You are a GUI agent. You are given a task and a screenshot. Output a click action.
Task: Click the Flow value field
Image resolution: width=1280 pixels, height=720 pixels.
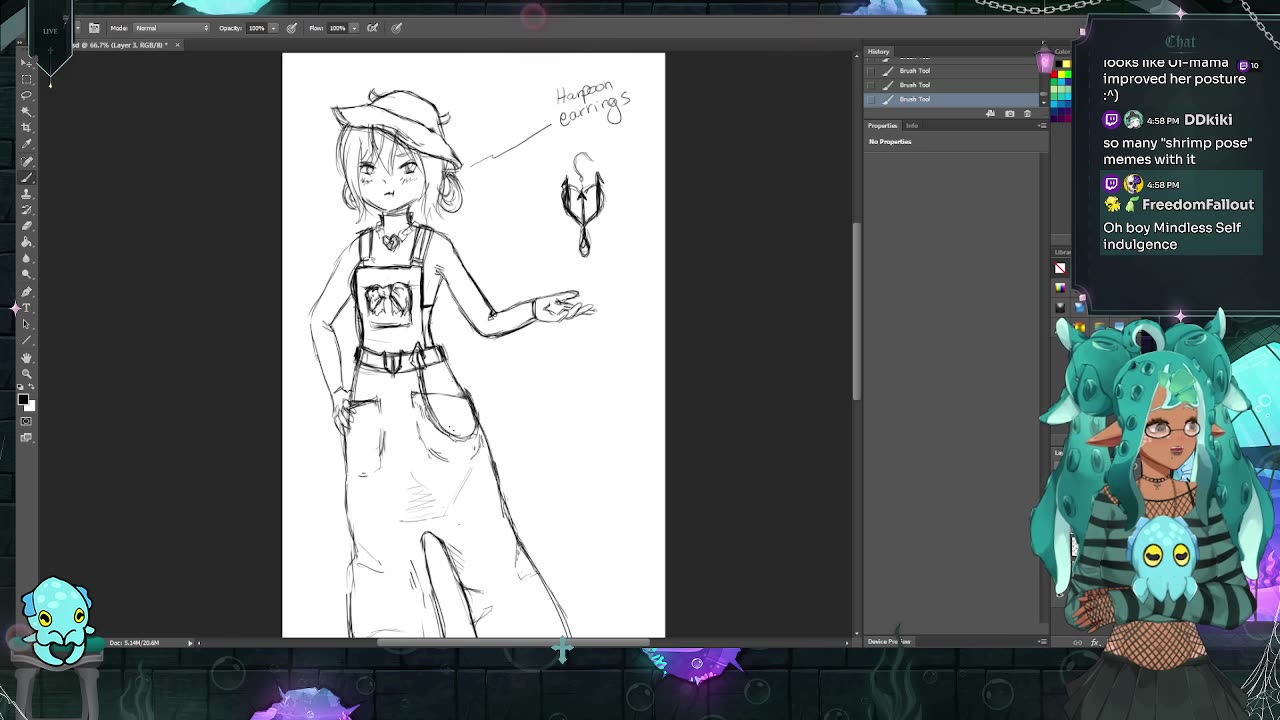pyautogui.click(x=338, y=28)
